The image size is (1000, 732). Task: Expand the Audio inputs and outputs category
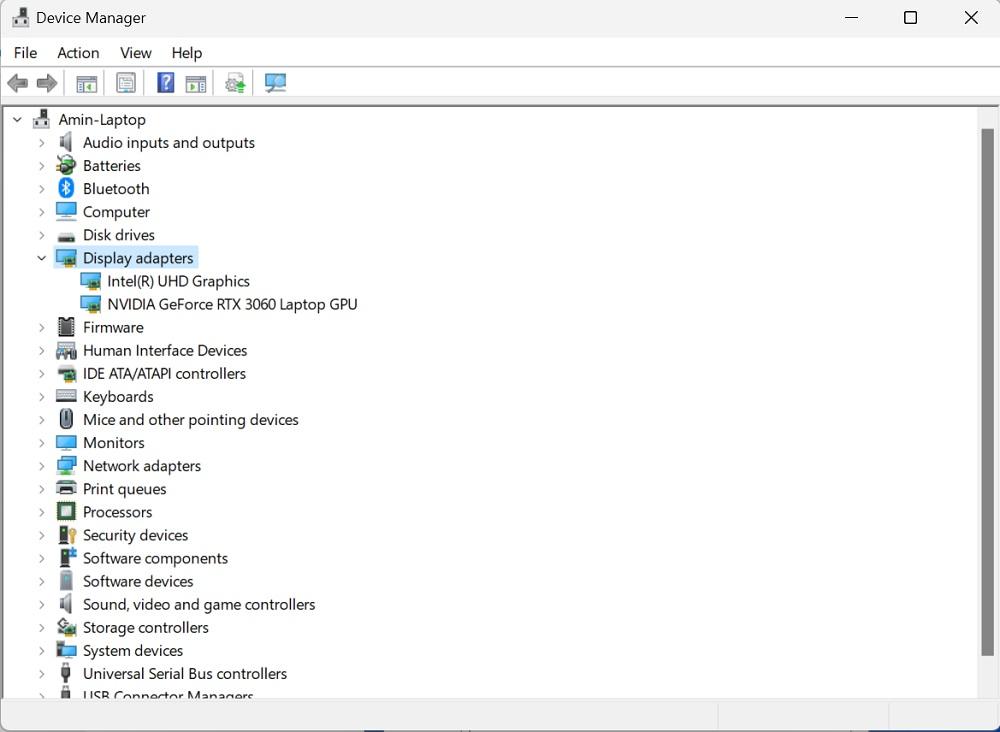pos(41,143)
